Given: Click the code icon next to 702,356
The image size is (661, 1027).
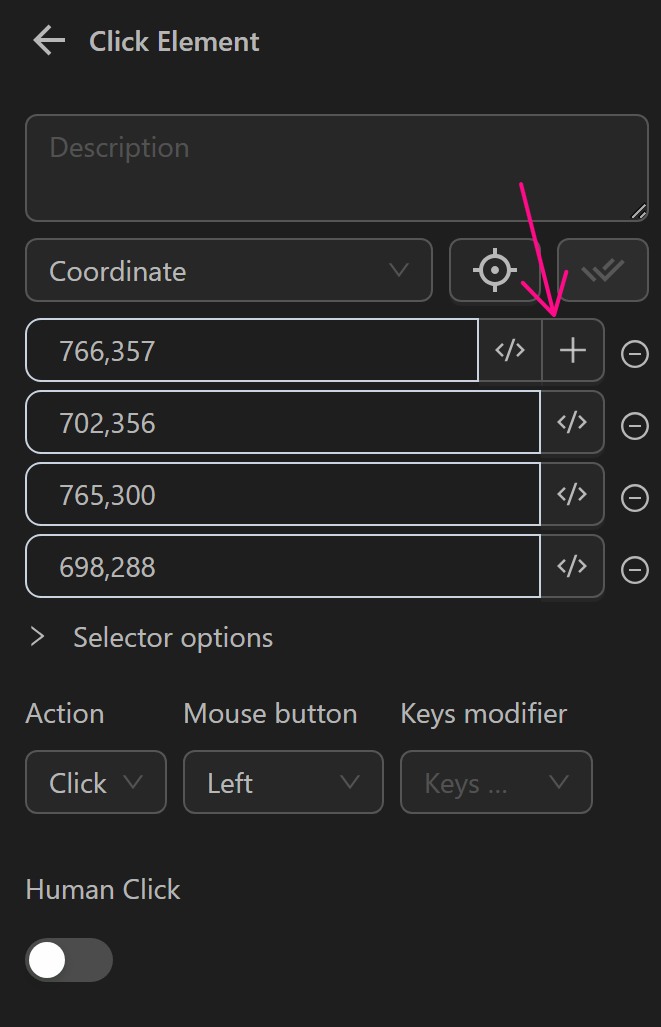Looking at the screenshot, I should (x=573, y=422).
